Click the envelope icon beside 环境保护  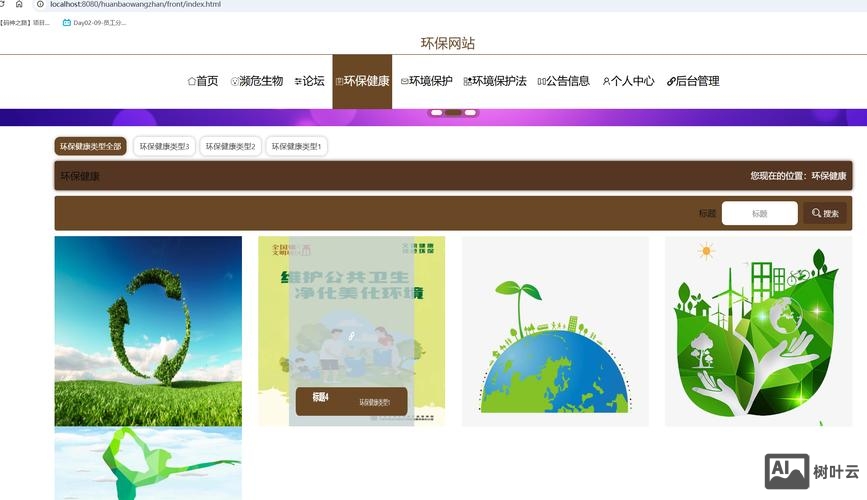(405, 82)
